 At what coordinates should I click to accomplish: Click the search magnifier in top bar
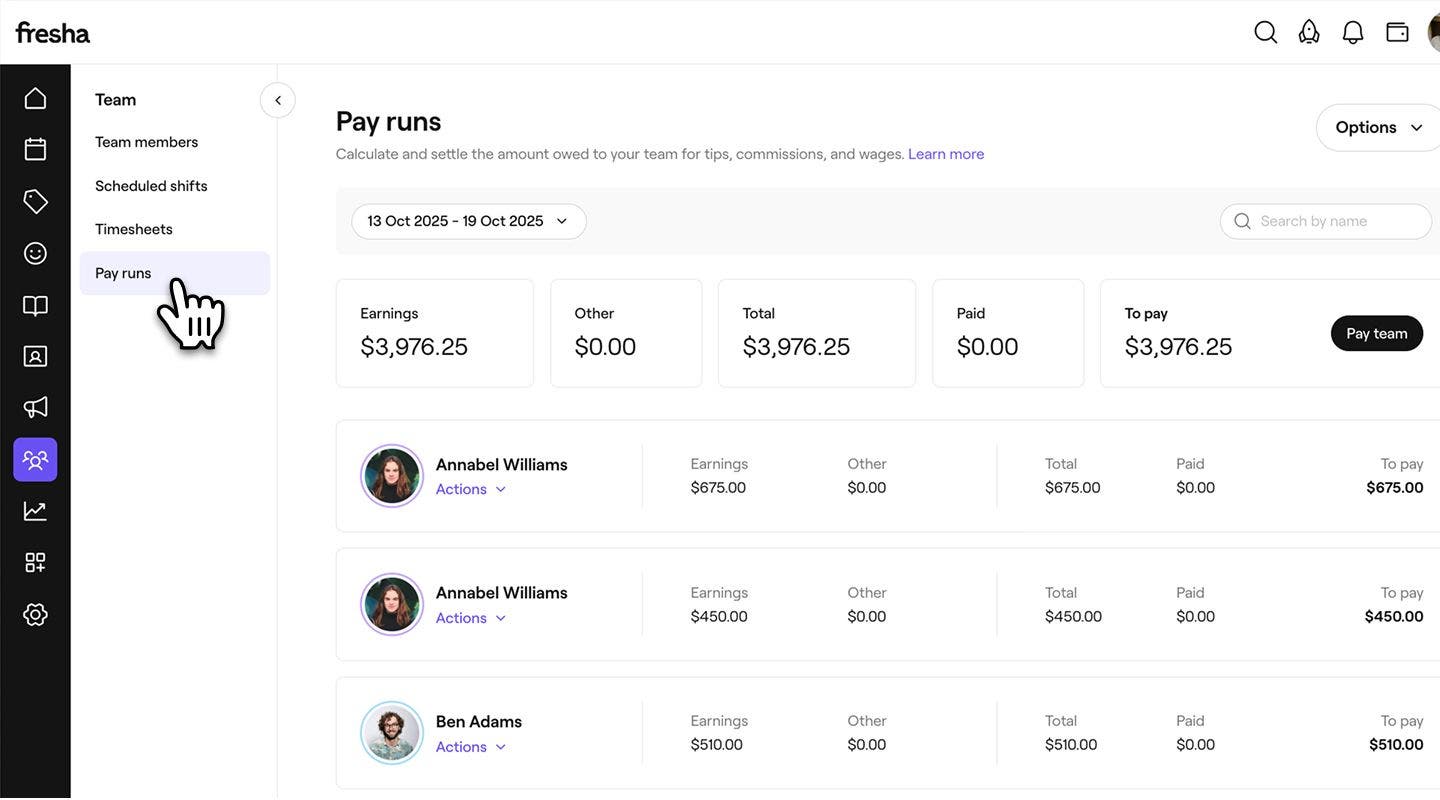tap(1265, 32)
